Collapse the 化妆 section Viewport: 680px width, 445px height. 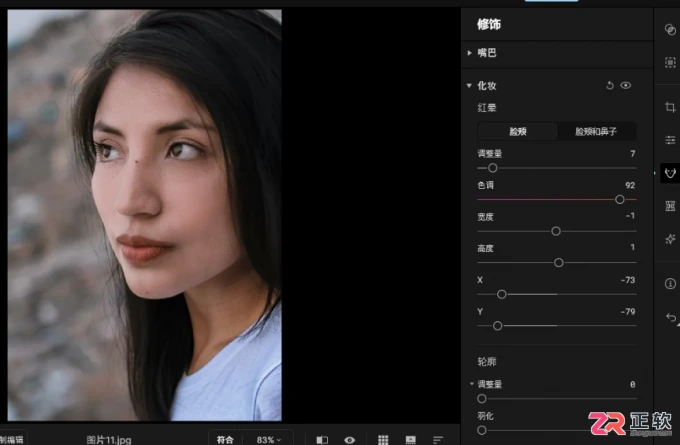(469, 85)
